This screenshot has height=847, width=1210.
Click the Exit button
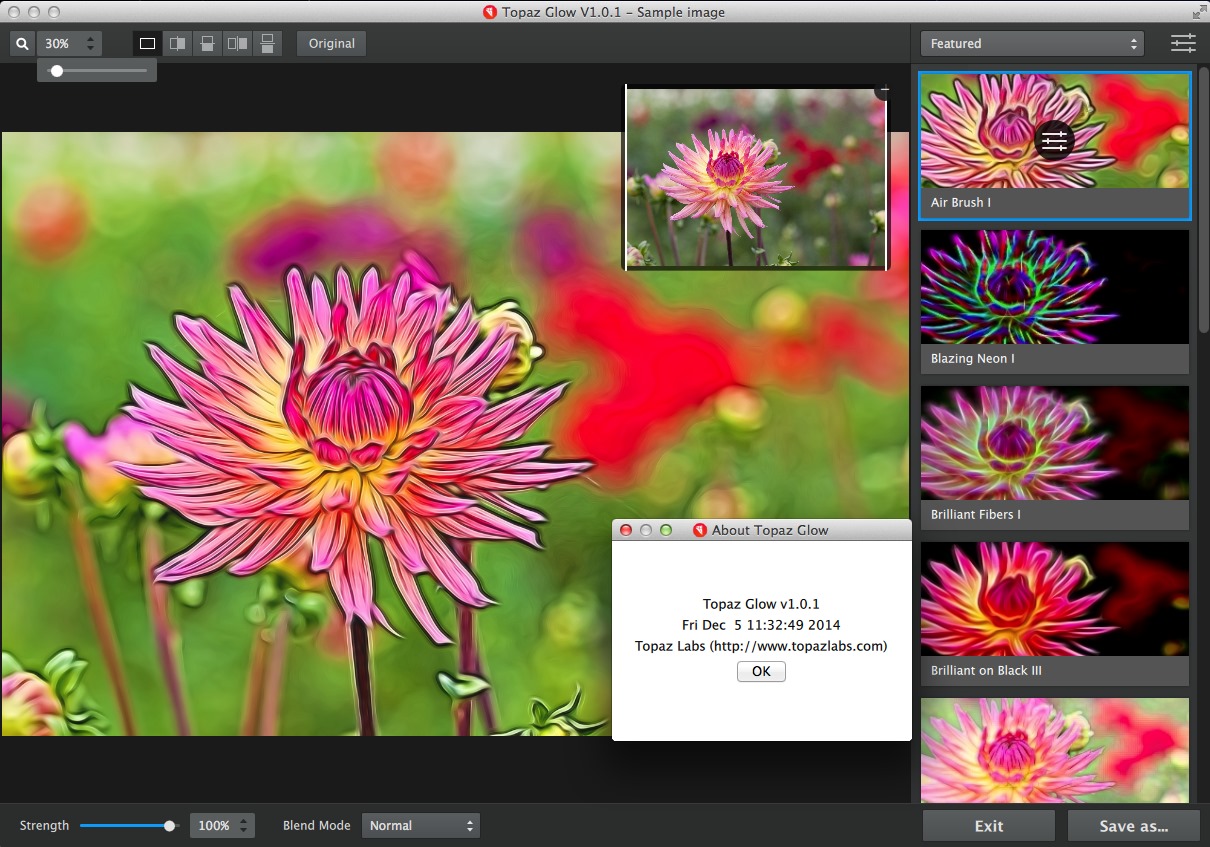(x=988, y=825)
